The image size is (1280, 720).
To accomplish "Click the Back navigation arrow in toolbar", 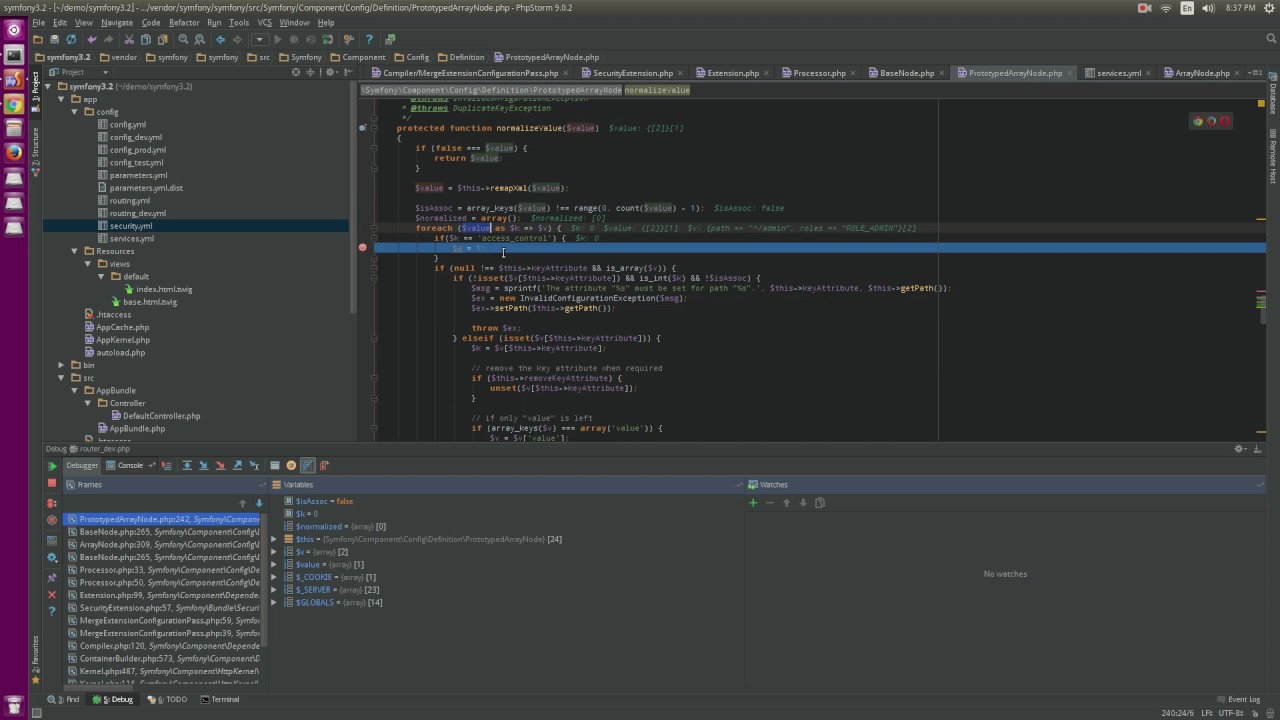I will (220, 40).
